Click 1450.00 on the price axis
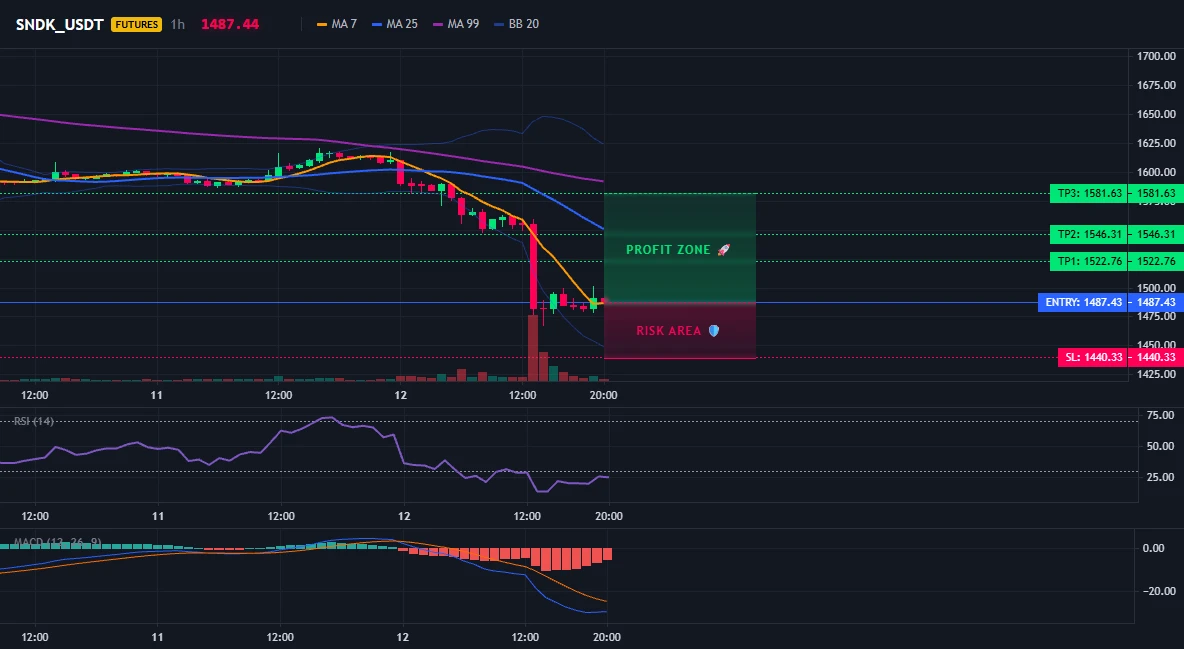 [x=1156, y=344]
